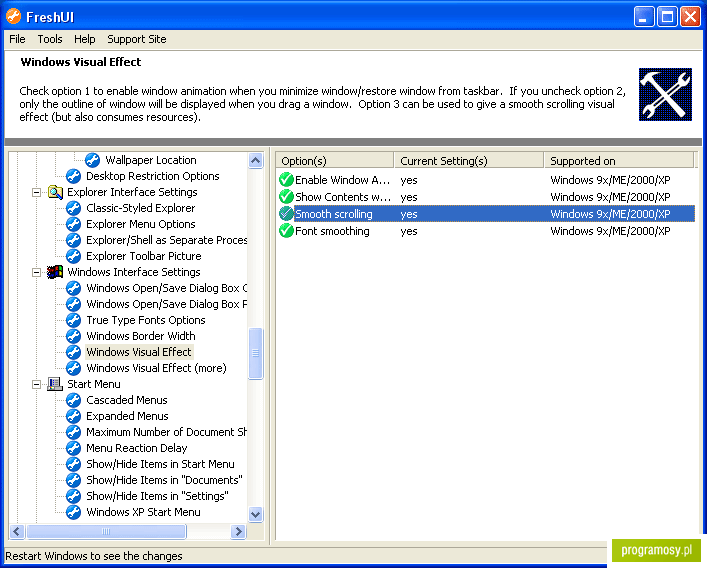Click the Windows Visual Effect wrench icon
This screenshot has width=707, height=568.
pyautogui.click(x=73, y=352)
